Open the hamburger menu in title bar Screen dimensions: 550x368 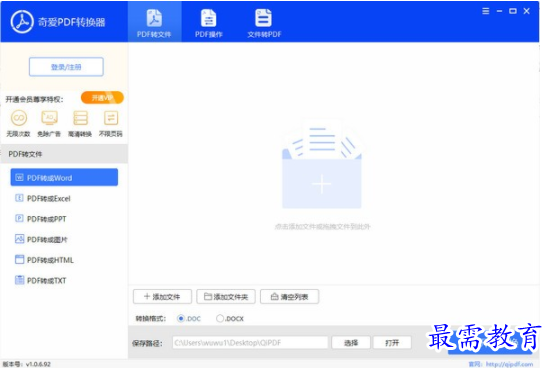coord(485,11)
